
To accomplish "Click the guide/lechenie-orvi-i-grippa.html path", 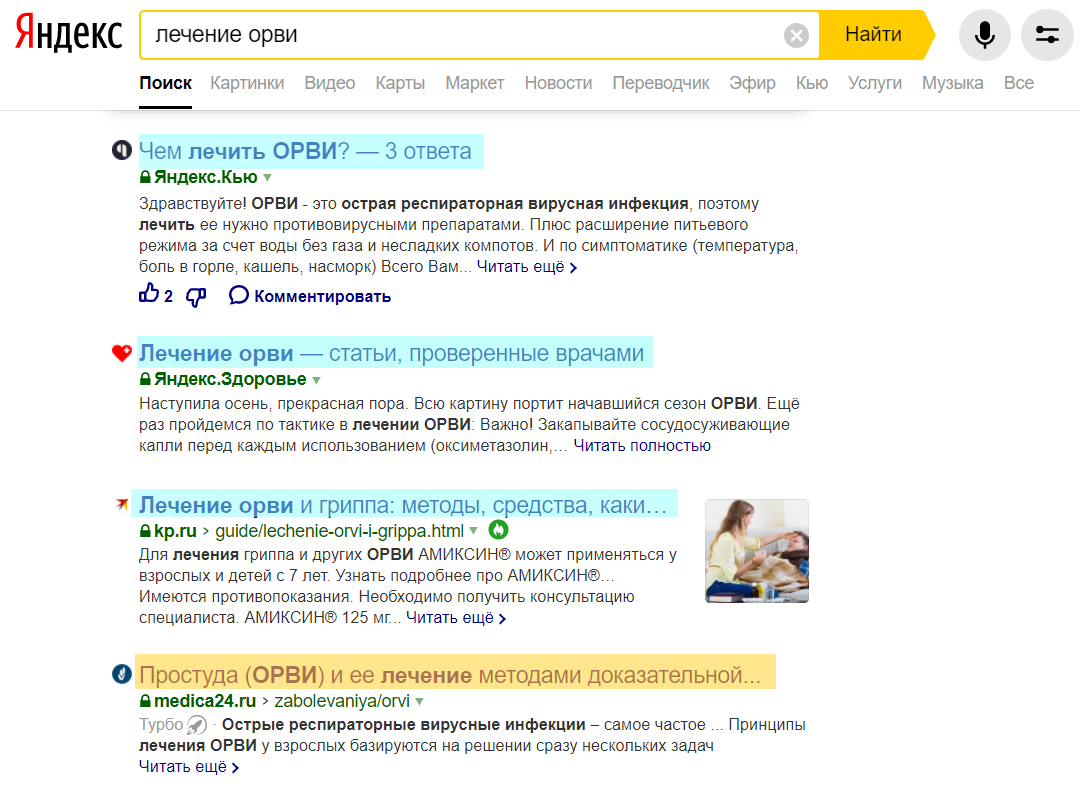I will (x=340, y=531).
